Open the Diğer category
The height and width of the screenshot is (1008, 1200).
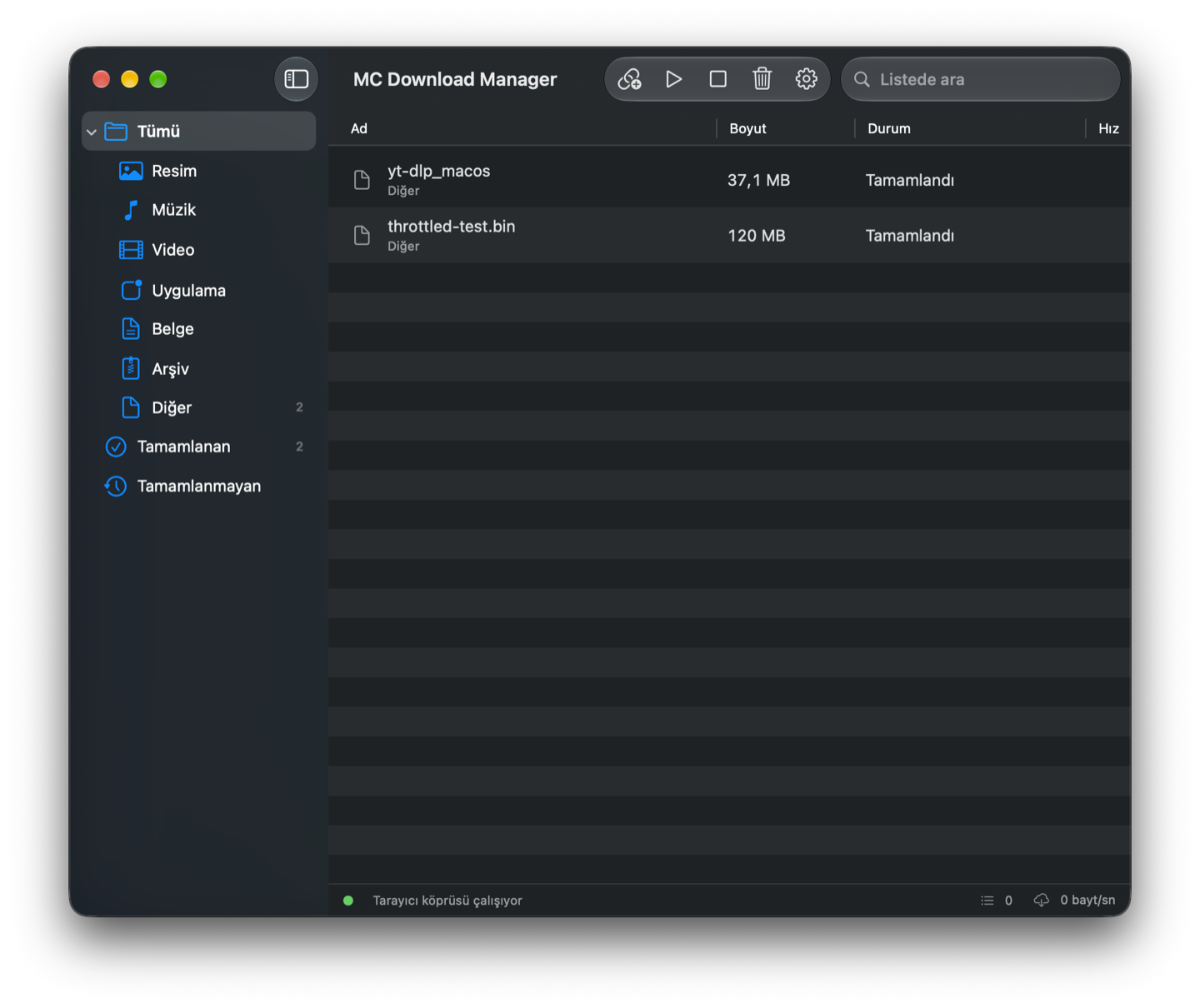[x=199, y=407]
